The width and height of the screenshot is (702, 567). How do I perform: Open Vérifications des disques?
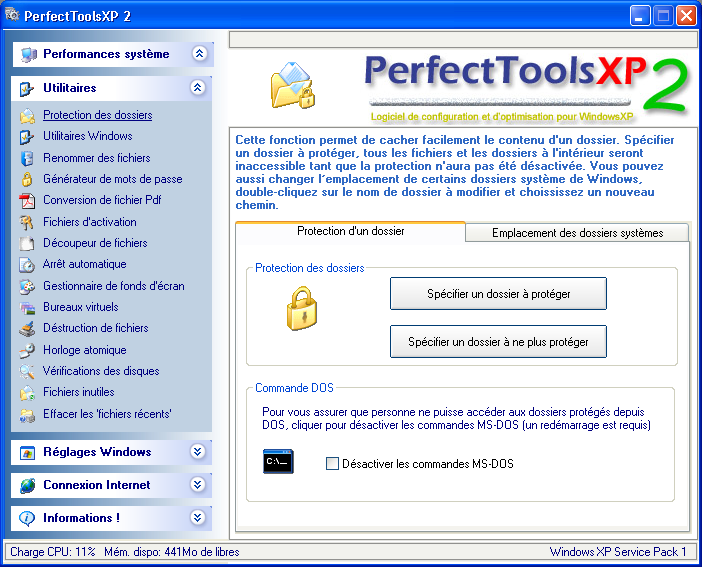coord(101,371)
